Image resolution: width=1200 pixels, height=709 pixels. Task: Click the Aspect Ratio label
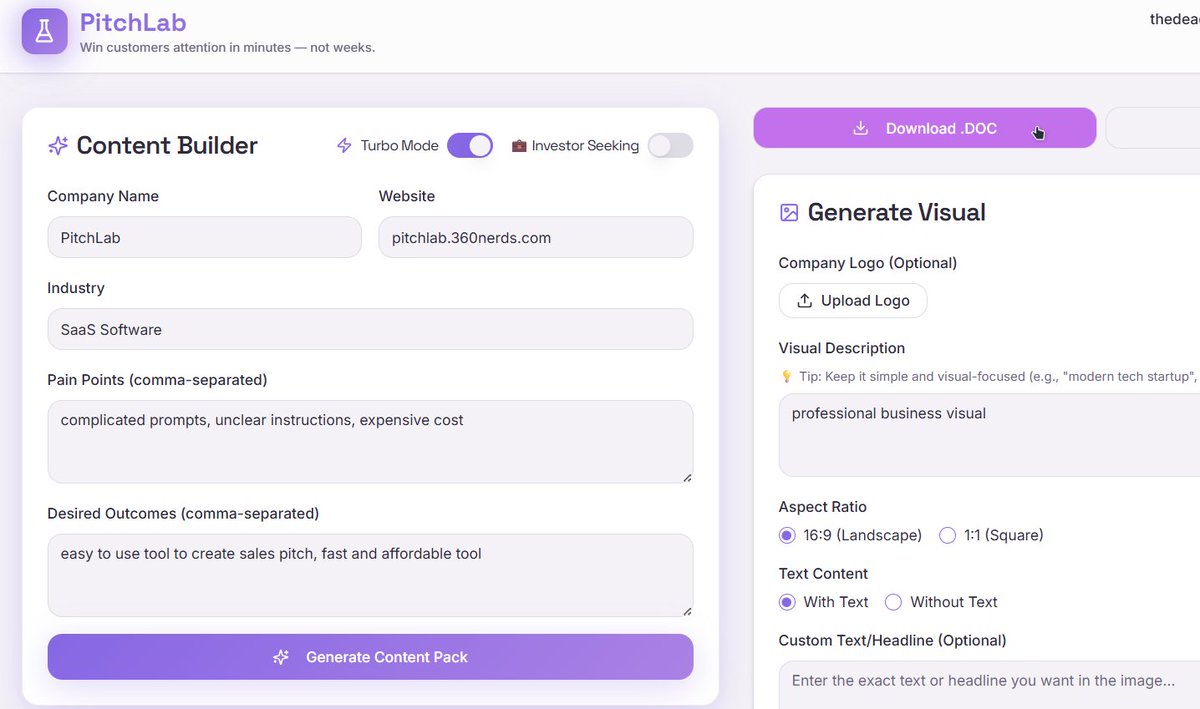823,507
